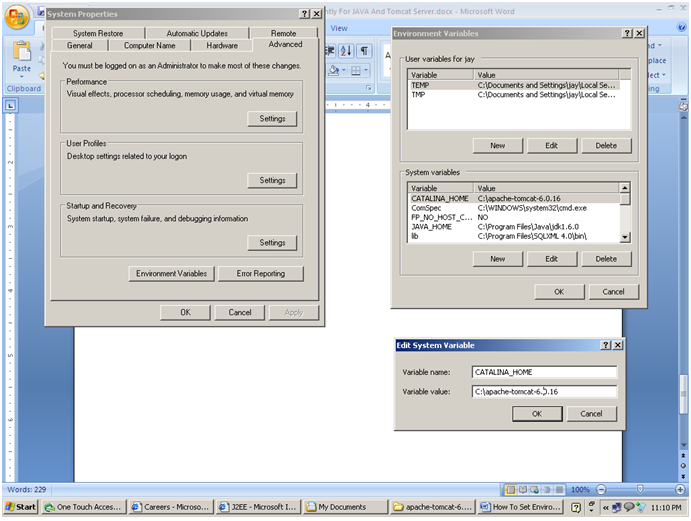Open Startup and Recovery Settings button
The height and width of the screenshot is (521, 691).
pos(272,242)
